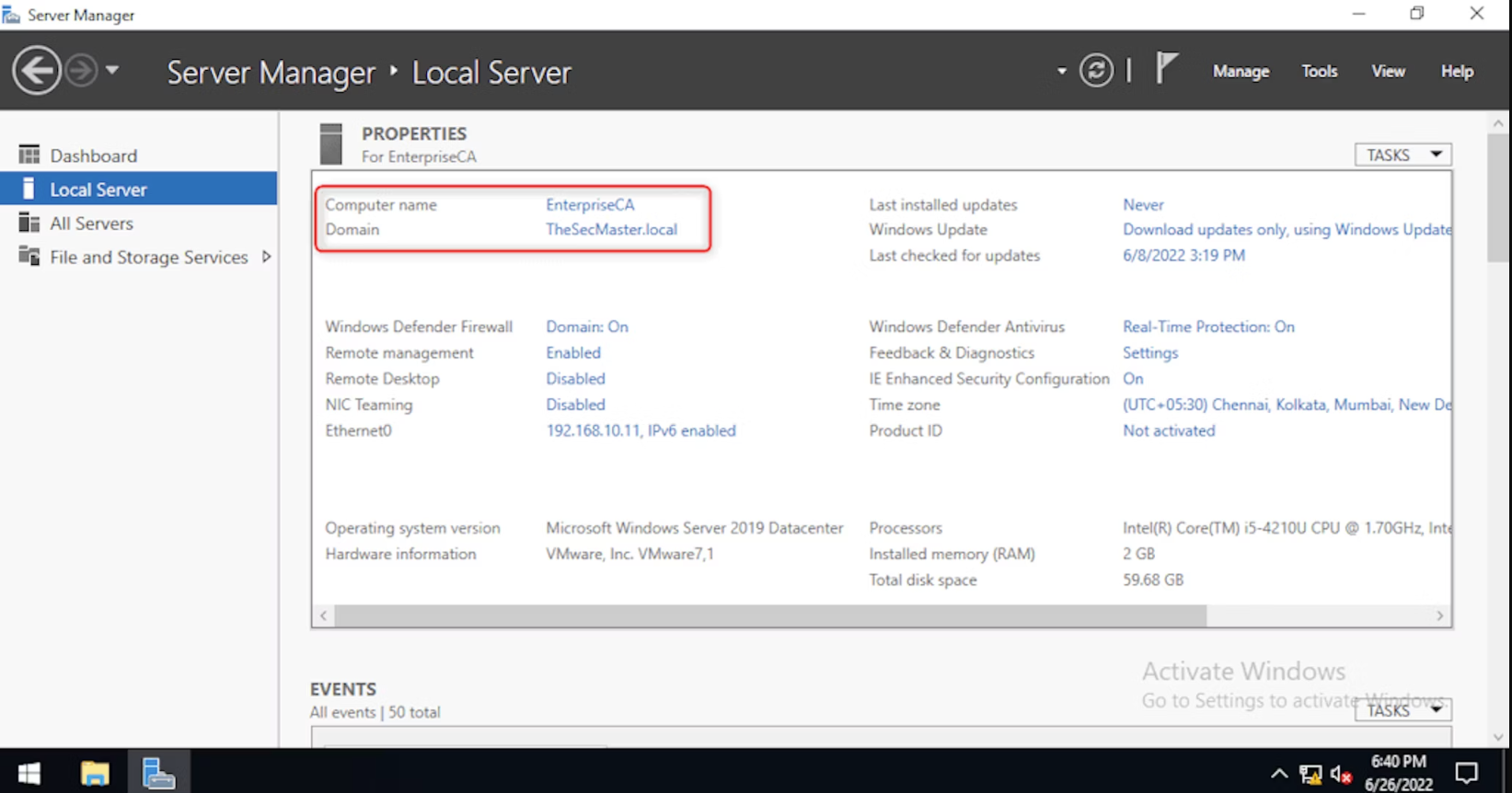Click the EnterpriseCA computer name link

tap(590, 204)
